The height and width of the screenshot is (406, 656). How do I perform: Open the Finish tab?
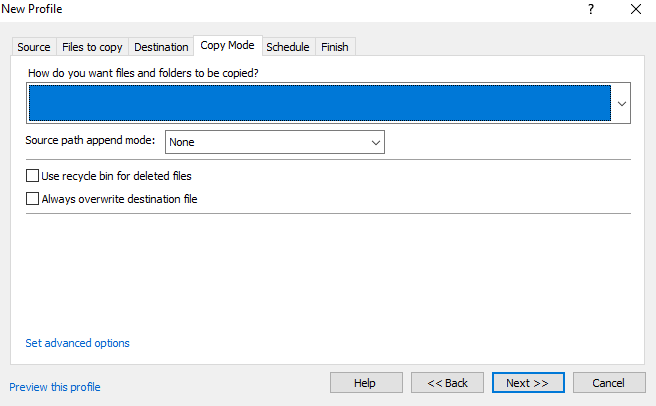[x=335, y=47]
